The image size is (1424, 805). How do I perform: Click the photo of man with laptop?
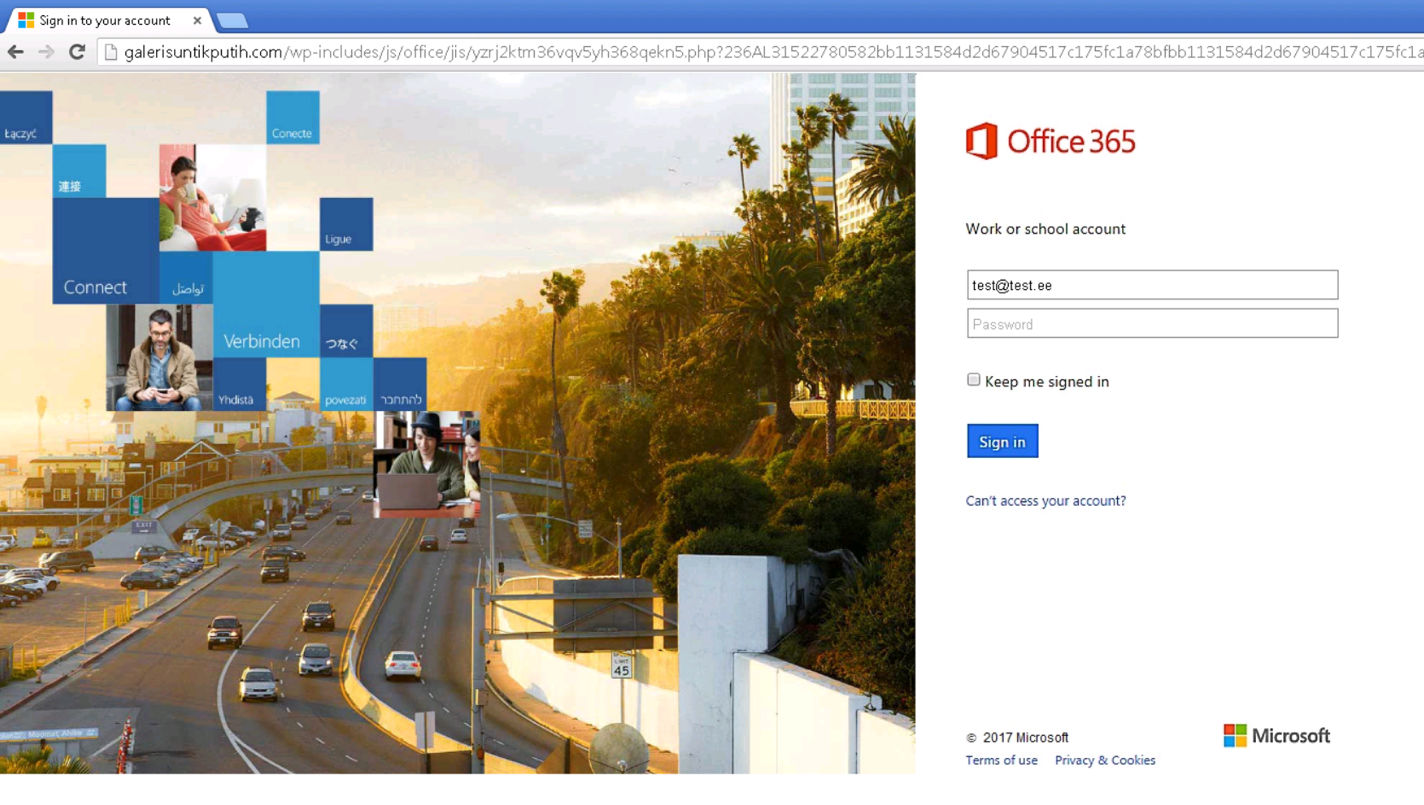[x=426, y=464]
